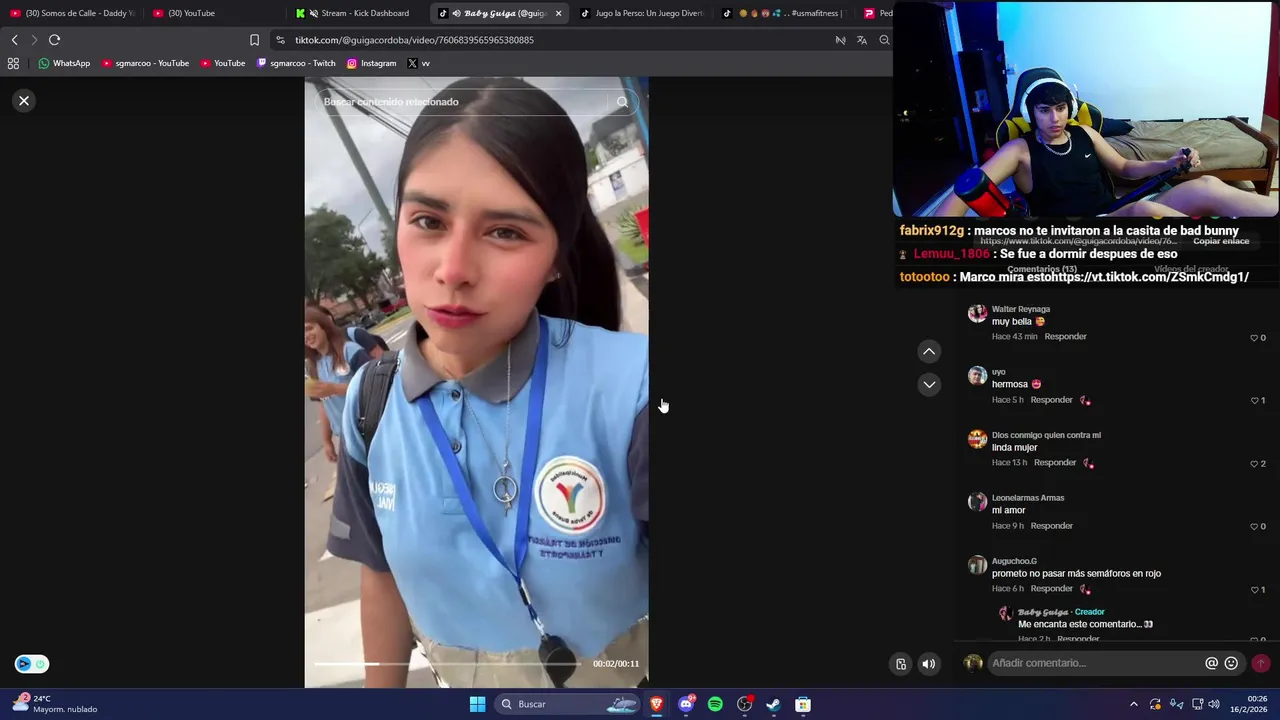Like the 'linda mujer' comment
The image size is (1280, 720).
click(x=1254, y=464)
